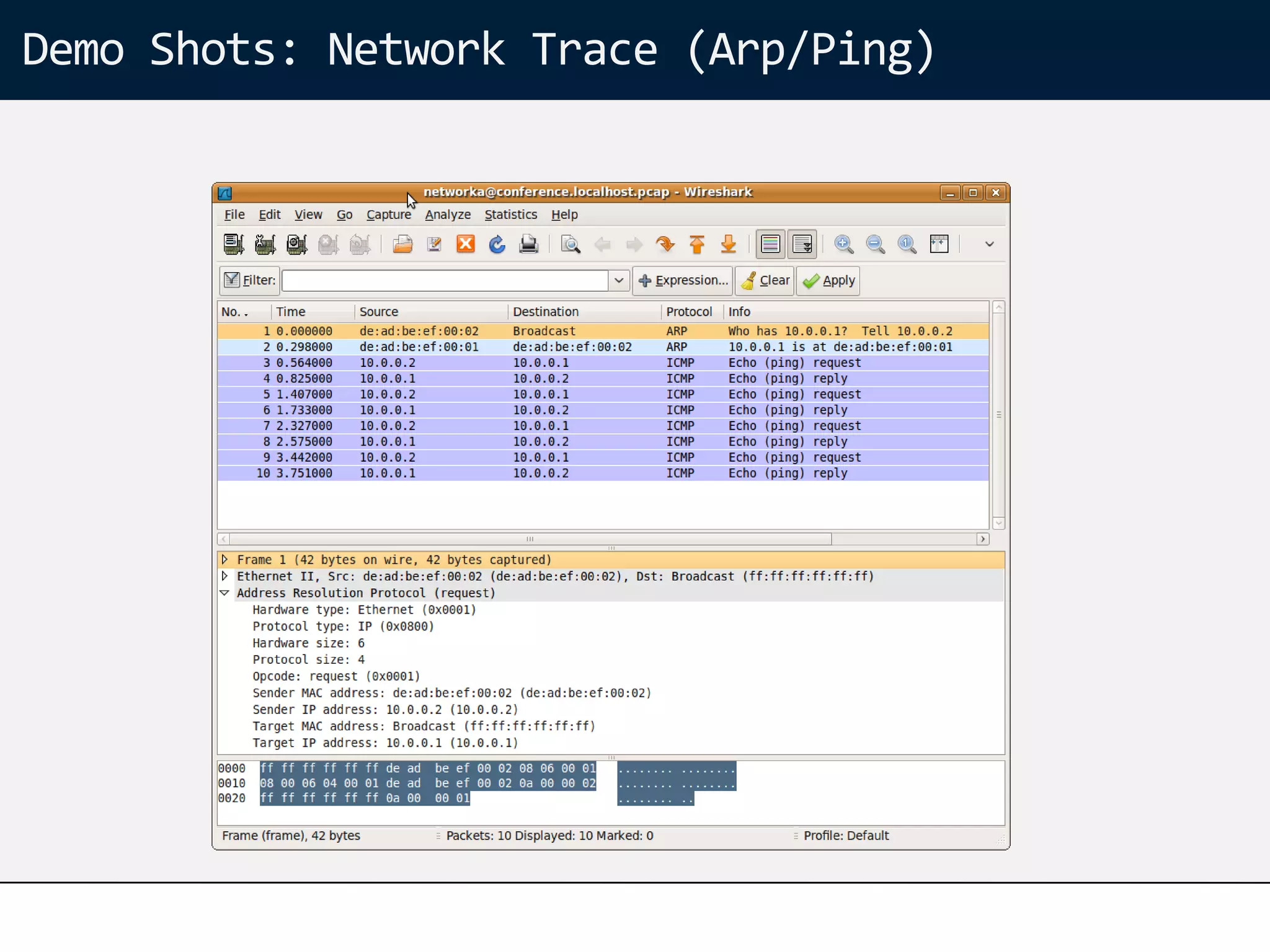Select 'Target IP address: 10.0.0.1' field
The height and width of the screenshot is (952, 1270).
[385, 743]
